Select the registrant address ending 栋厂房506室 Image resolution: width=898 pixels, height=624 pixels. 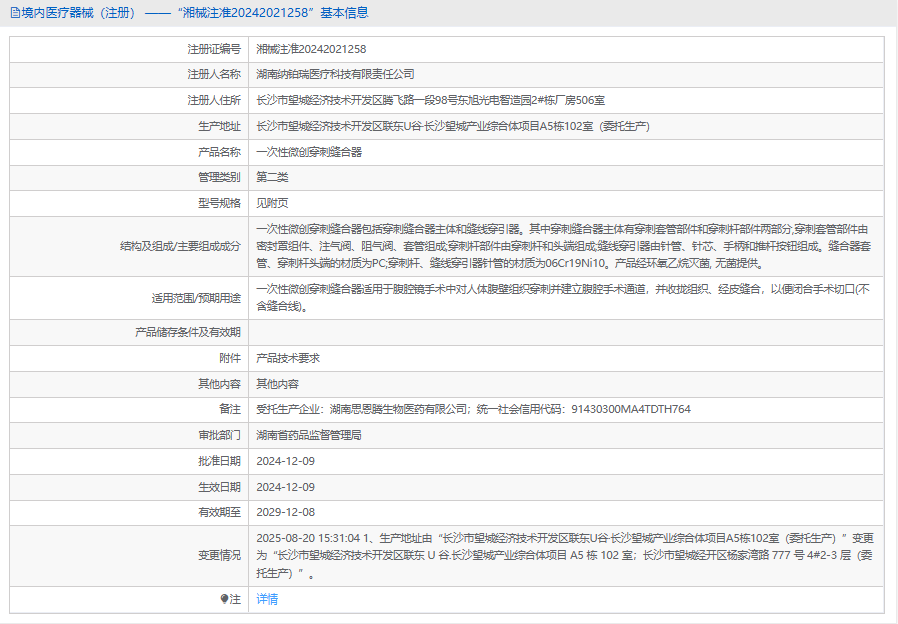point(431,100)
